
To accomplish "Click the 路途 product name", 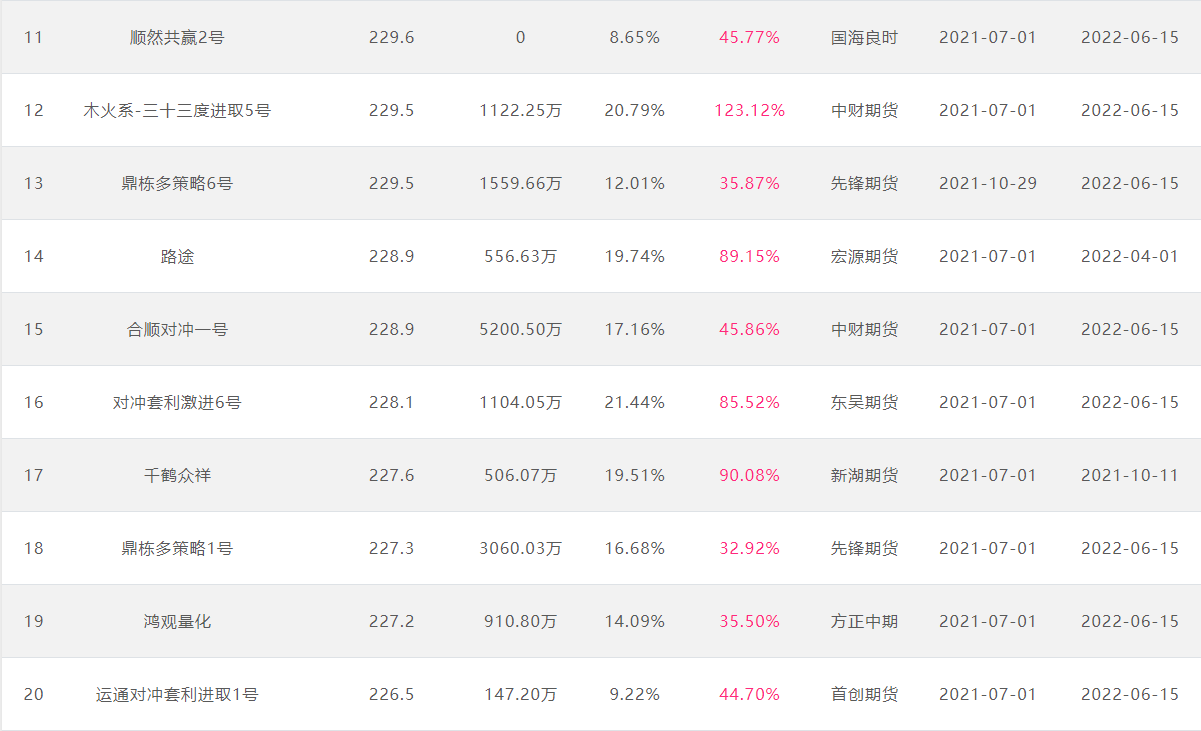I will pos(177,256).
